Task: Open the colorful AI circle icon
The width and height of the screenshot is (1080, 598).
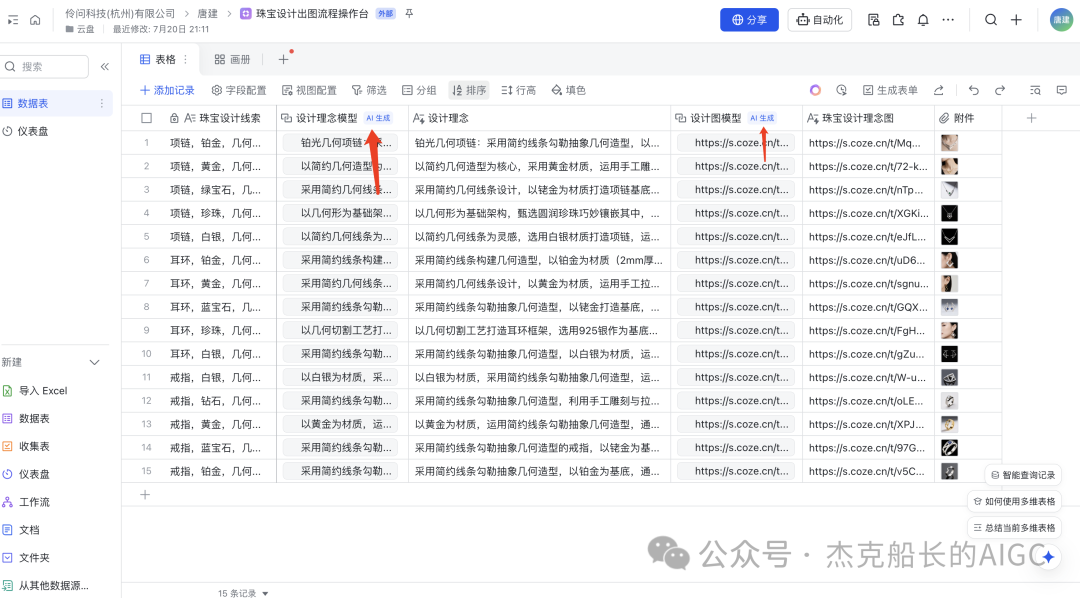Action: pyautogui.click(x=816, y=90)
